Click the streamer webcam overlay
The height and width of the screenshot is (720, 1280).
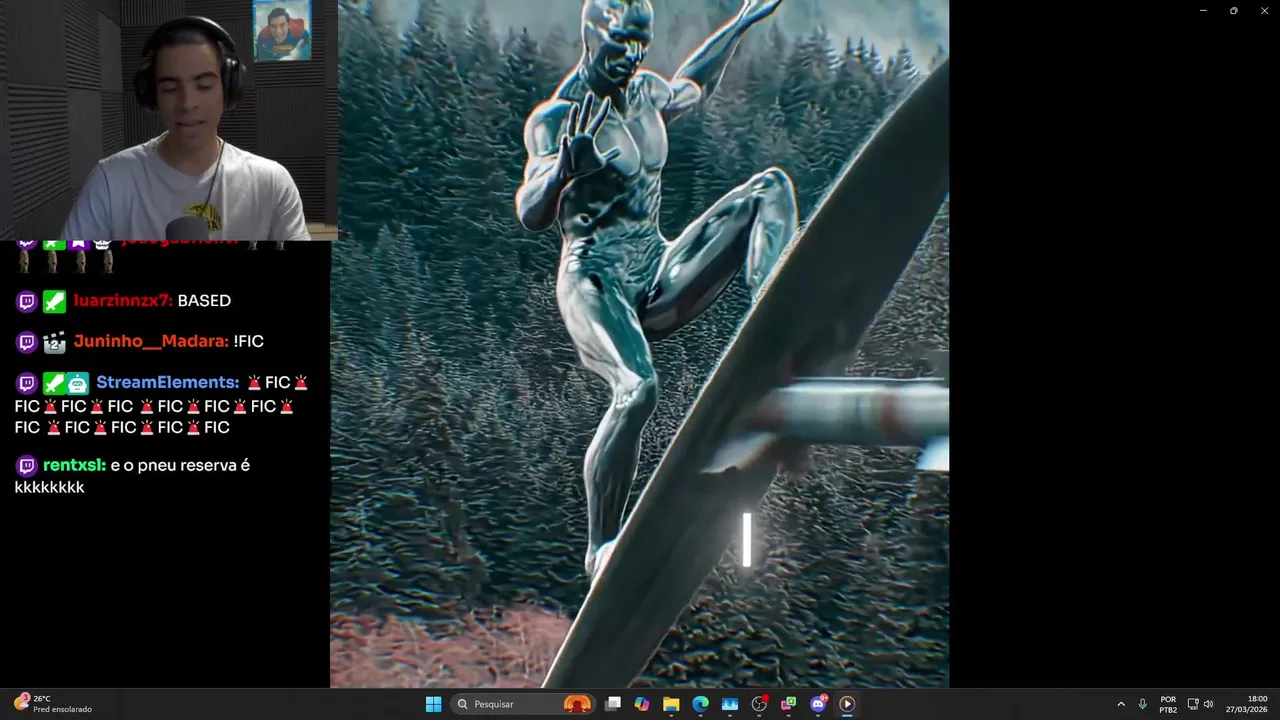tap(168, 120)
